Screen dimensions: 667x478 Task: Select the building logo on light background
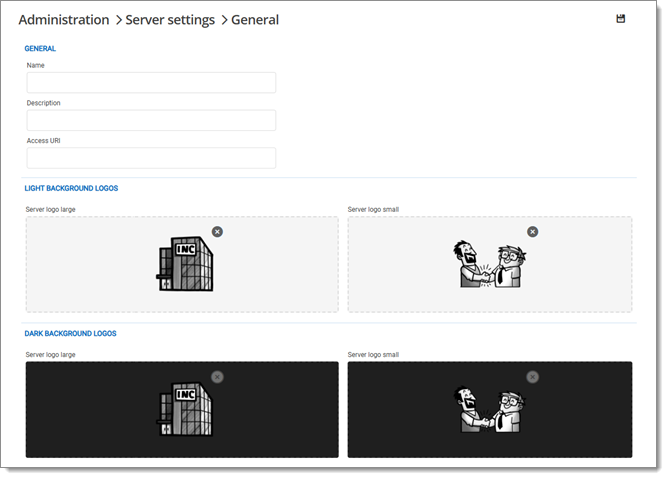pyautogui.click(x=185, y=264)
